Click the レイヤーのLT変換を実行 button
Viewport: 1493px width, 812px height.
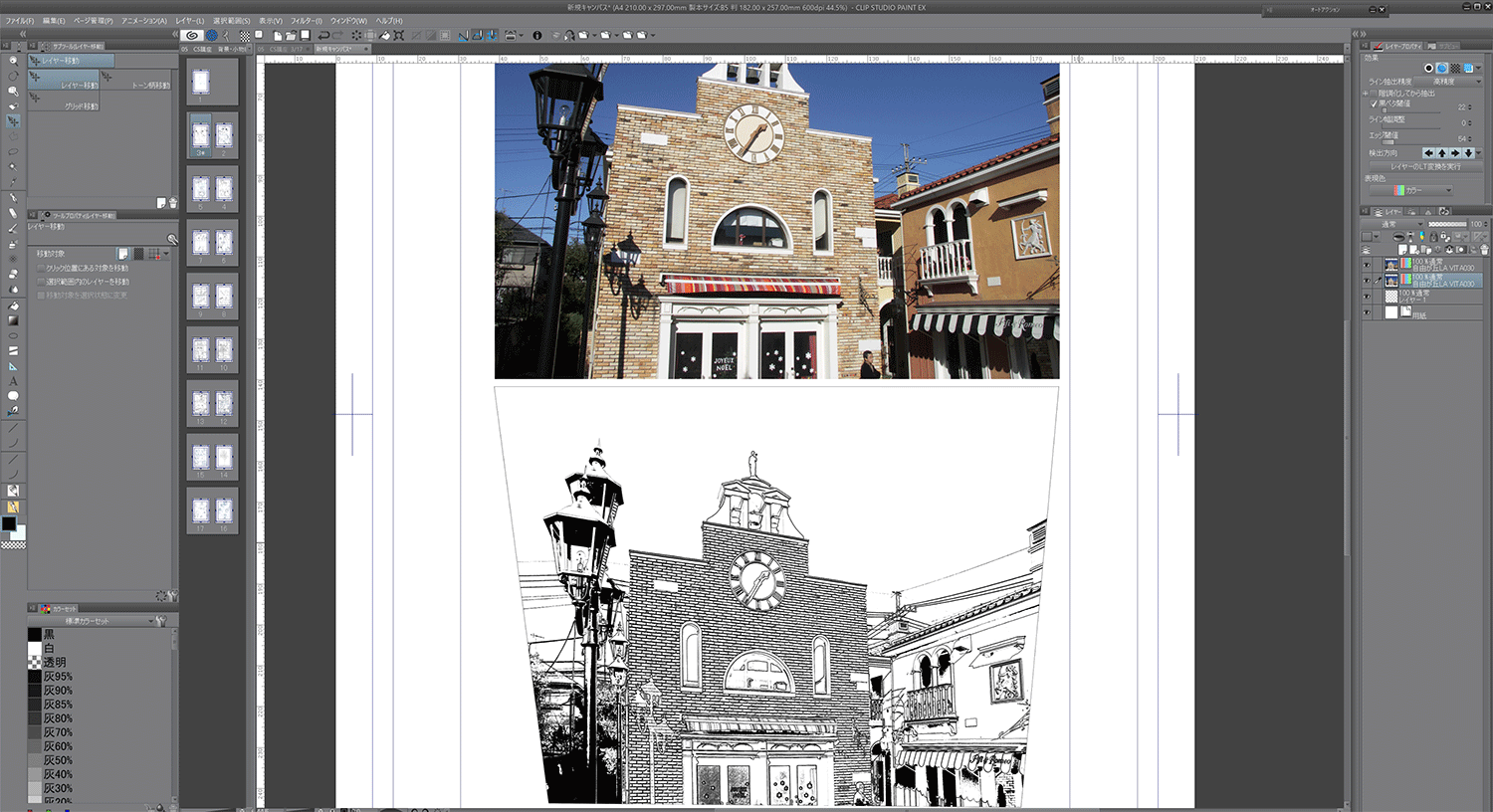pyautogui.click(x=1425, y=166)
